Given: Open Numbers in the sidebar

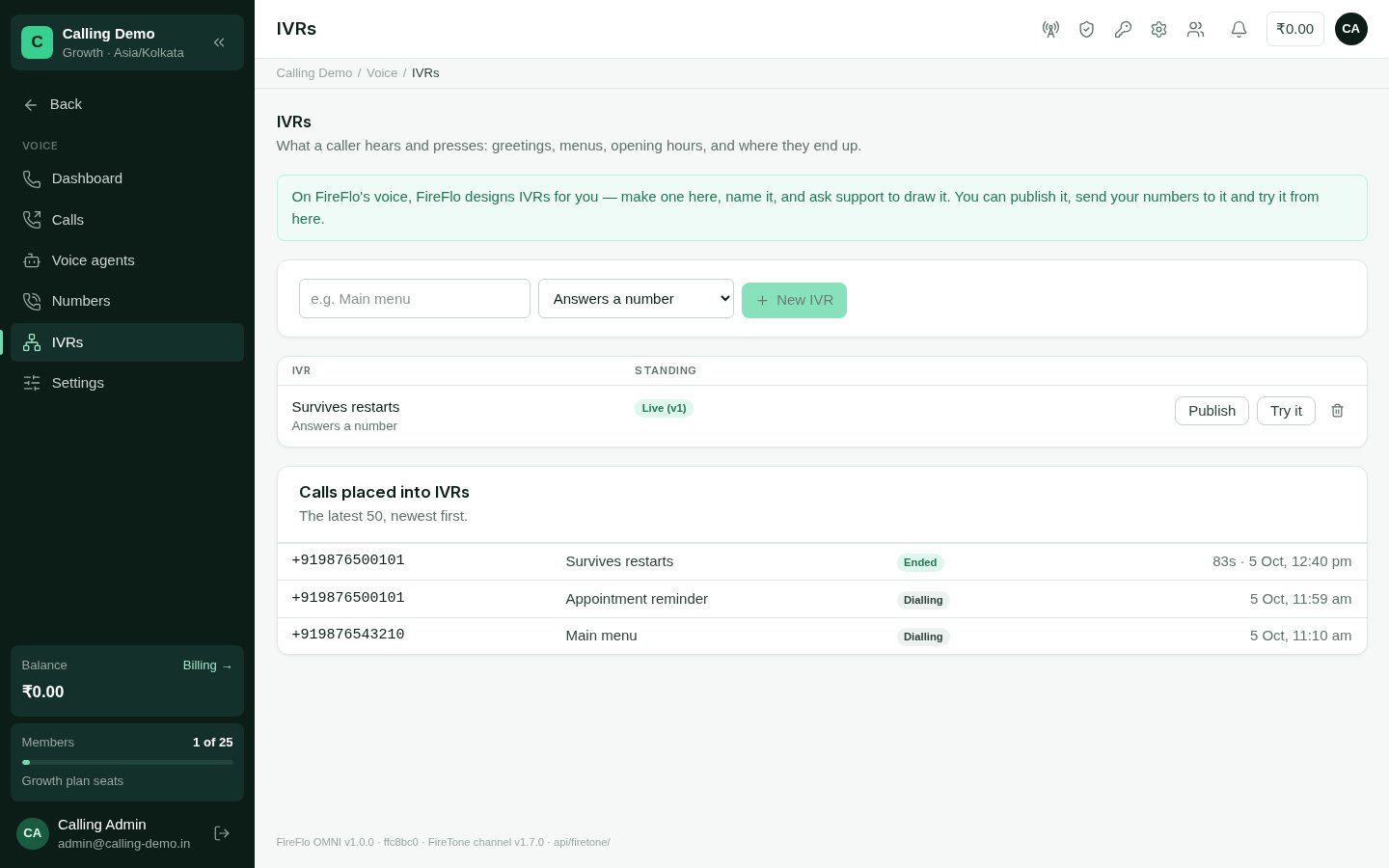Looking at the screenshot, I should [x=126, y=301].
